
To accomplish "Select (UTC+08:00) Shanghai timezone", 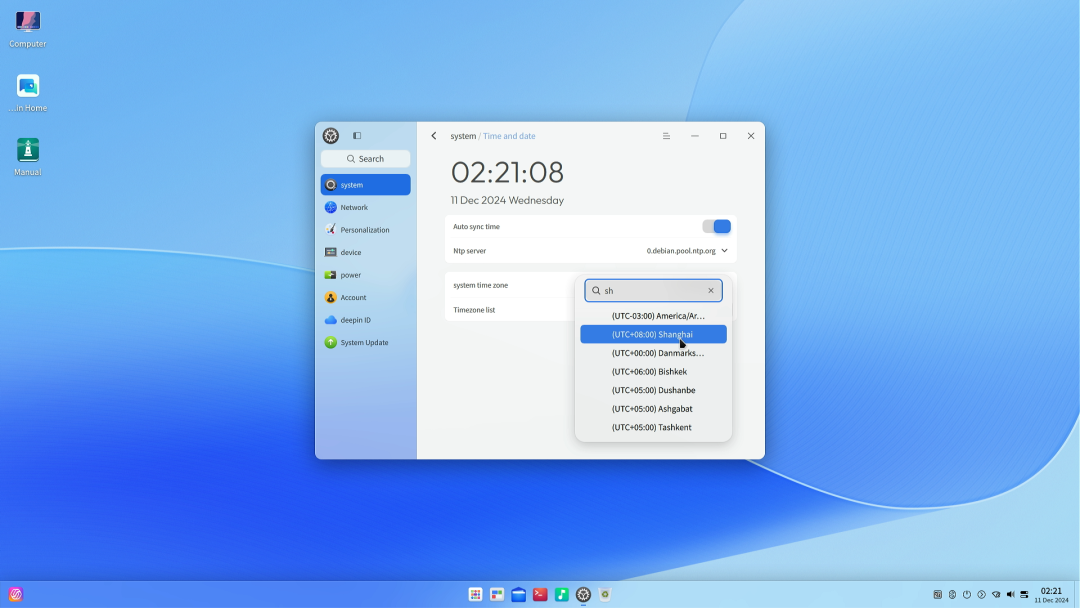I will (x=654, y=334).
